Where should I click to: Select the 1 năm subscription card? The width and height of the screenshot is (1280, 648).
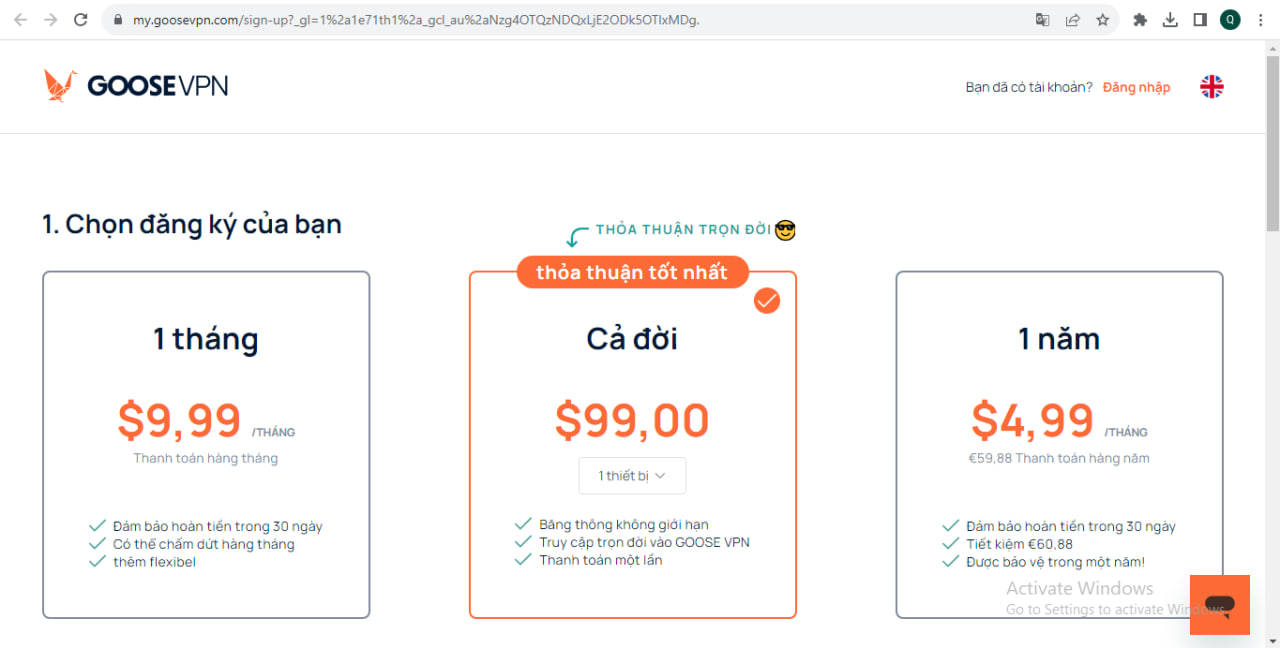(x=1059, y=440)
